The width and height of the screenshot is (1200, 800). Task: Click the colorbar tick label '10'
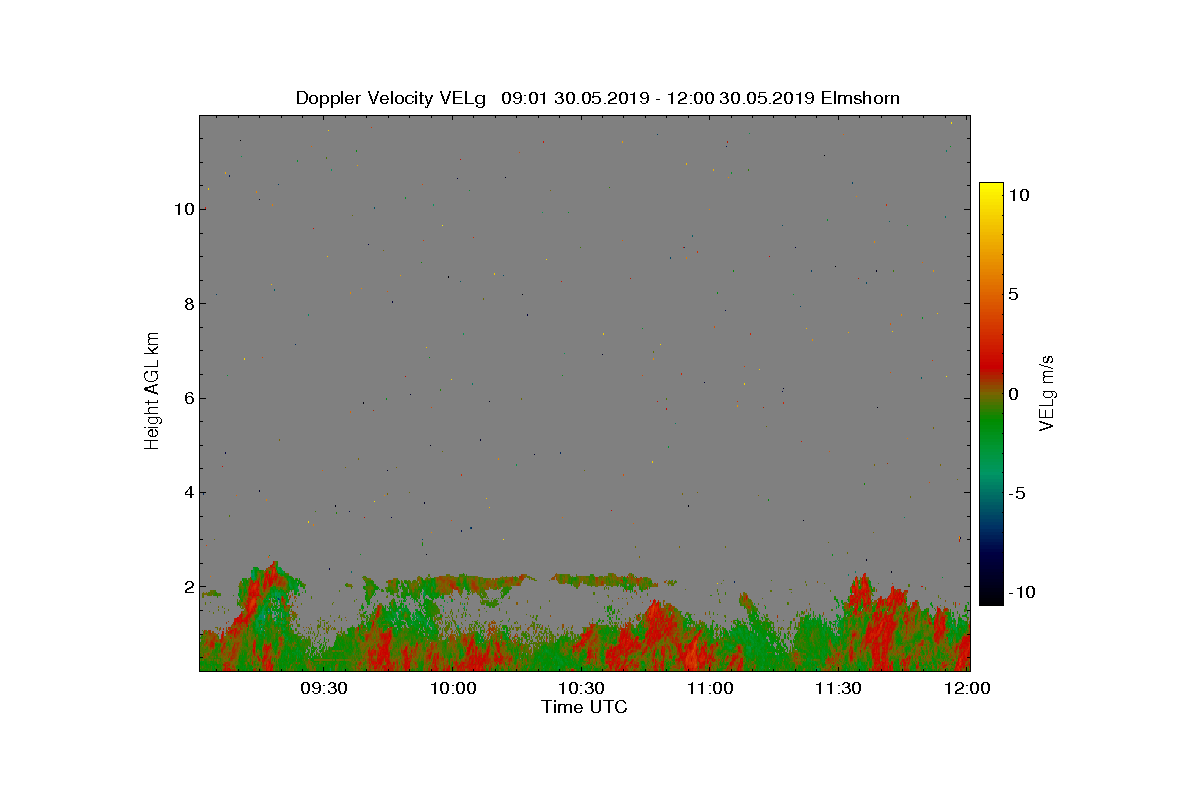click(x=1018, y=196)
